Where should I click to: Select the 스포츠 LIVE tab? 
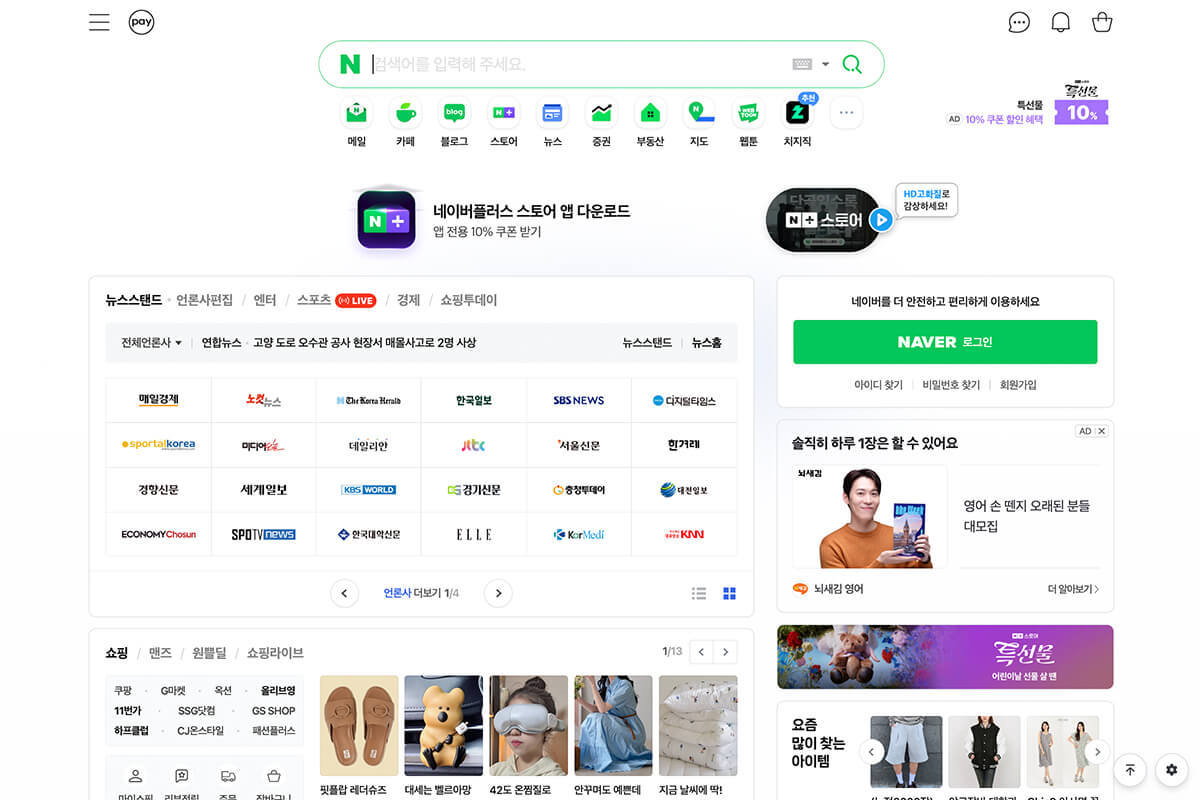pyautogui.click(x=336, y=300)
